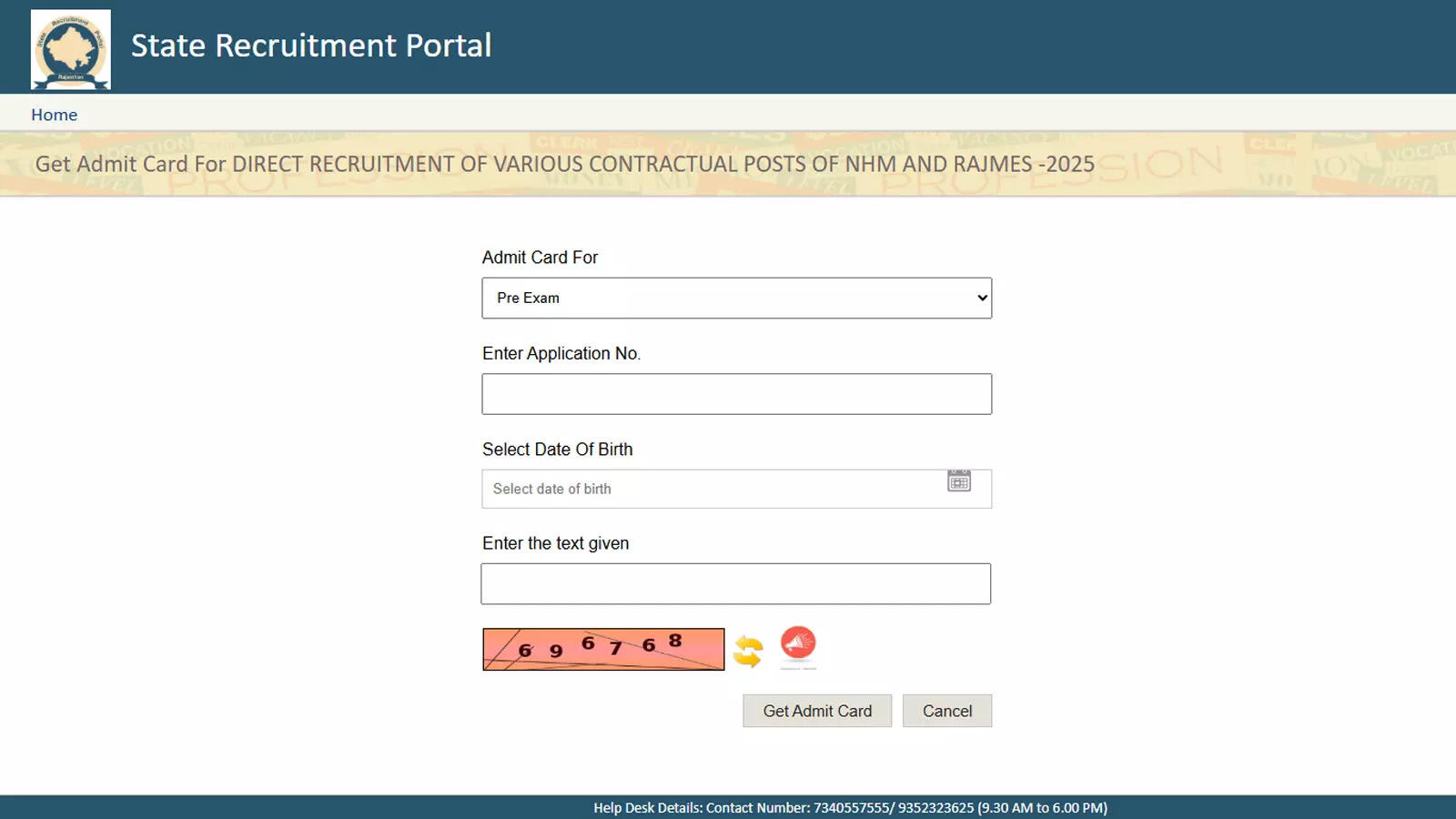Click the NHM and RAJMES admit card heading
The width and height of the screenshot is (1456, 819).
point(564,165)
